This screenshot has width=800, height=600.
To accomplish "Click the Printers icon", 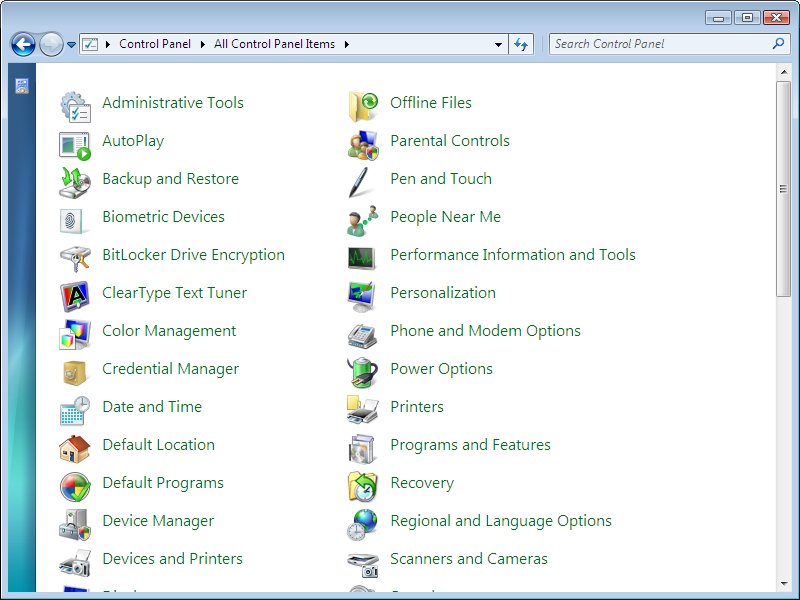I will tap(363, 410).
